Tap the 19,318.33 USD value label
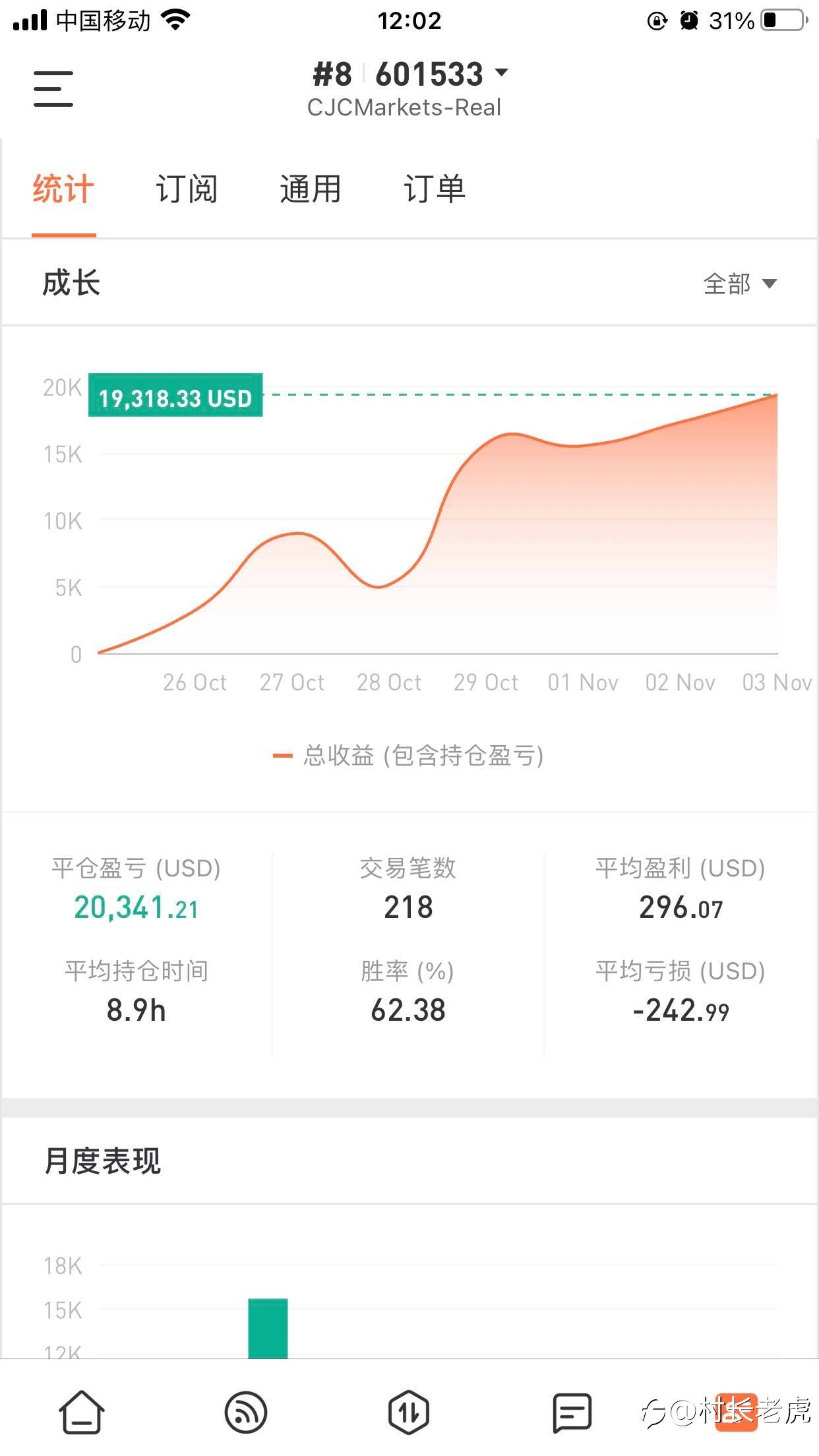Screen dimensions: 819x1456 [x=175, y=396]
